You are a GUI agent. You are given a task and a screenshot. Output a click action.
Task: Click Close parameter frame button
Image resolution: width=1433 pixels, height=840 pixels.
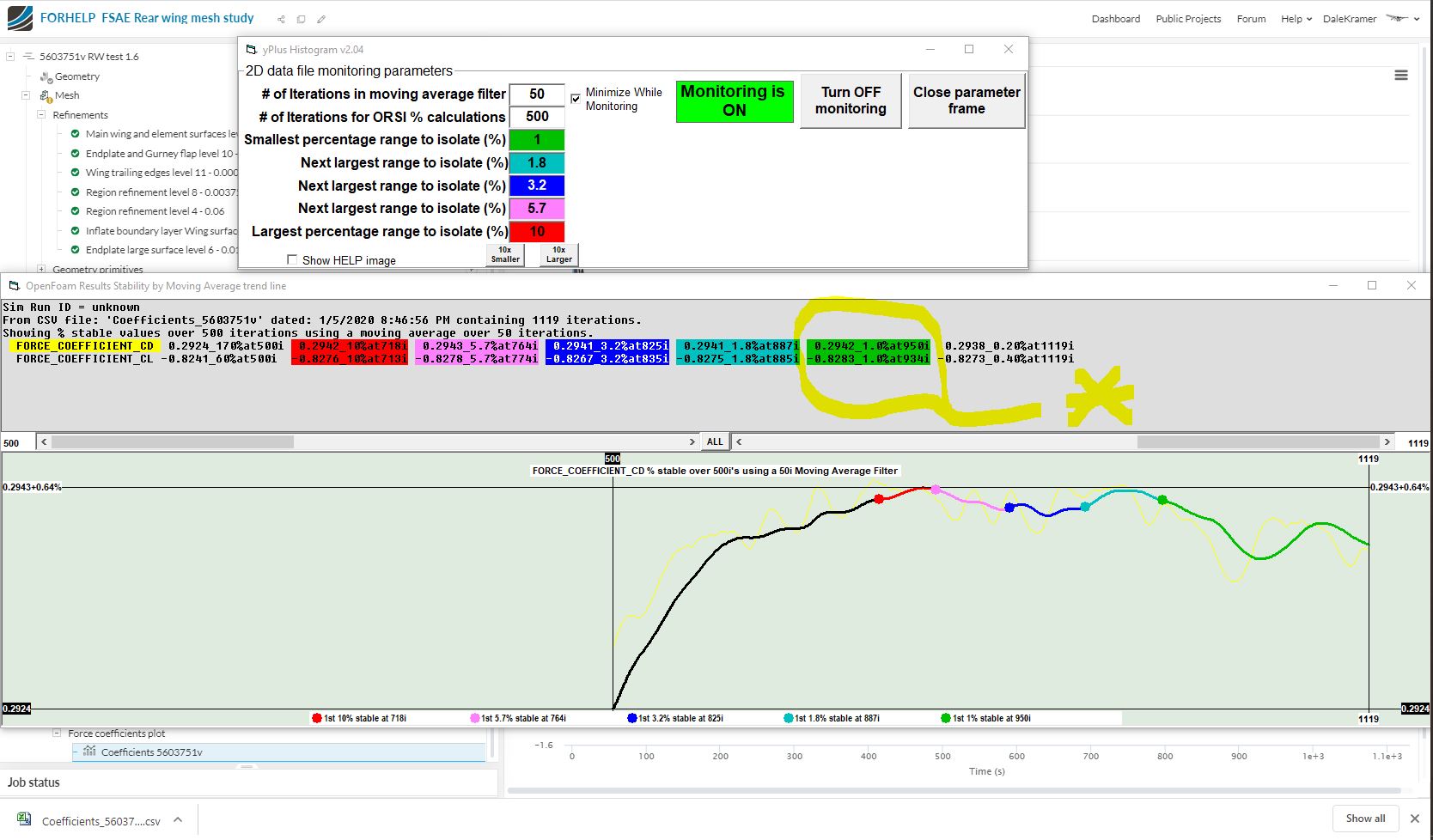[x=967, y=100]
